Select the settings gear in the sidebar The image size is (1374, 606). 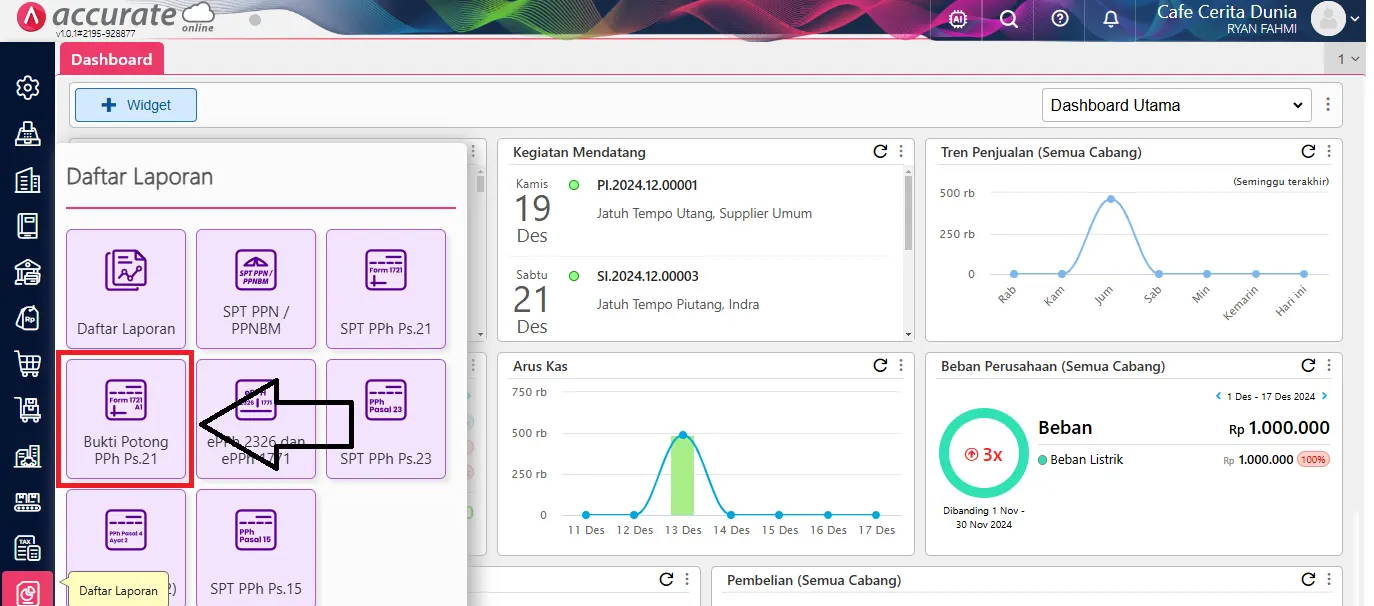tap(27, 88)
